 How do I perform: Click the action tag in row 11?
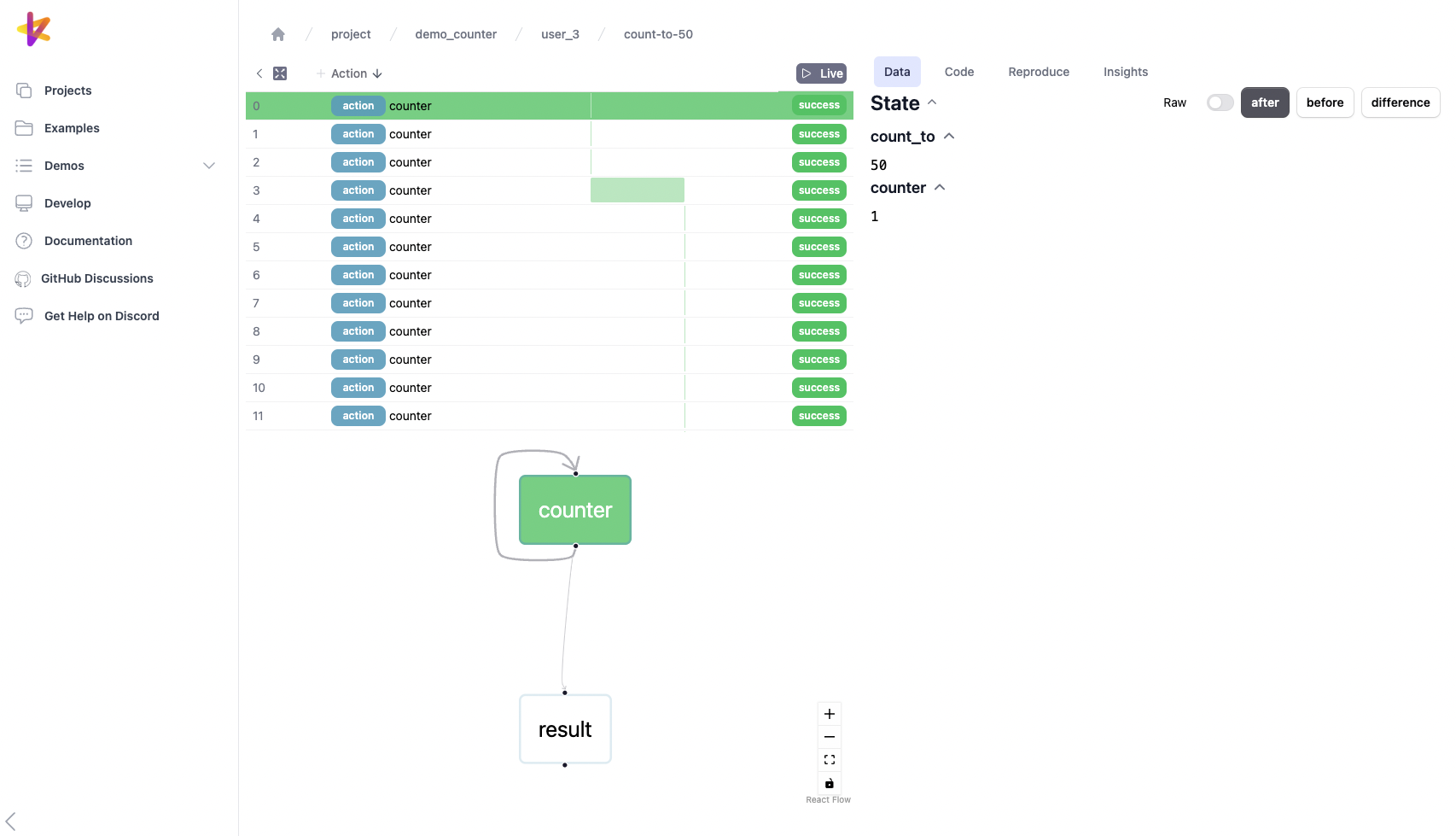pos(358,416)
